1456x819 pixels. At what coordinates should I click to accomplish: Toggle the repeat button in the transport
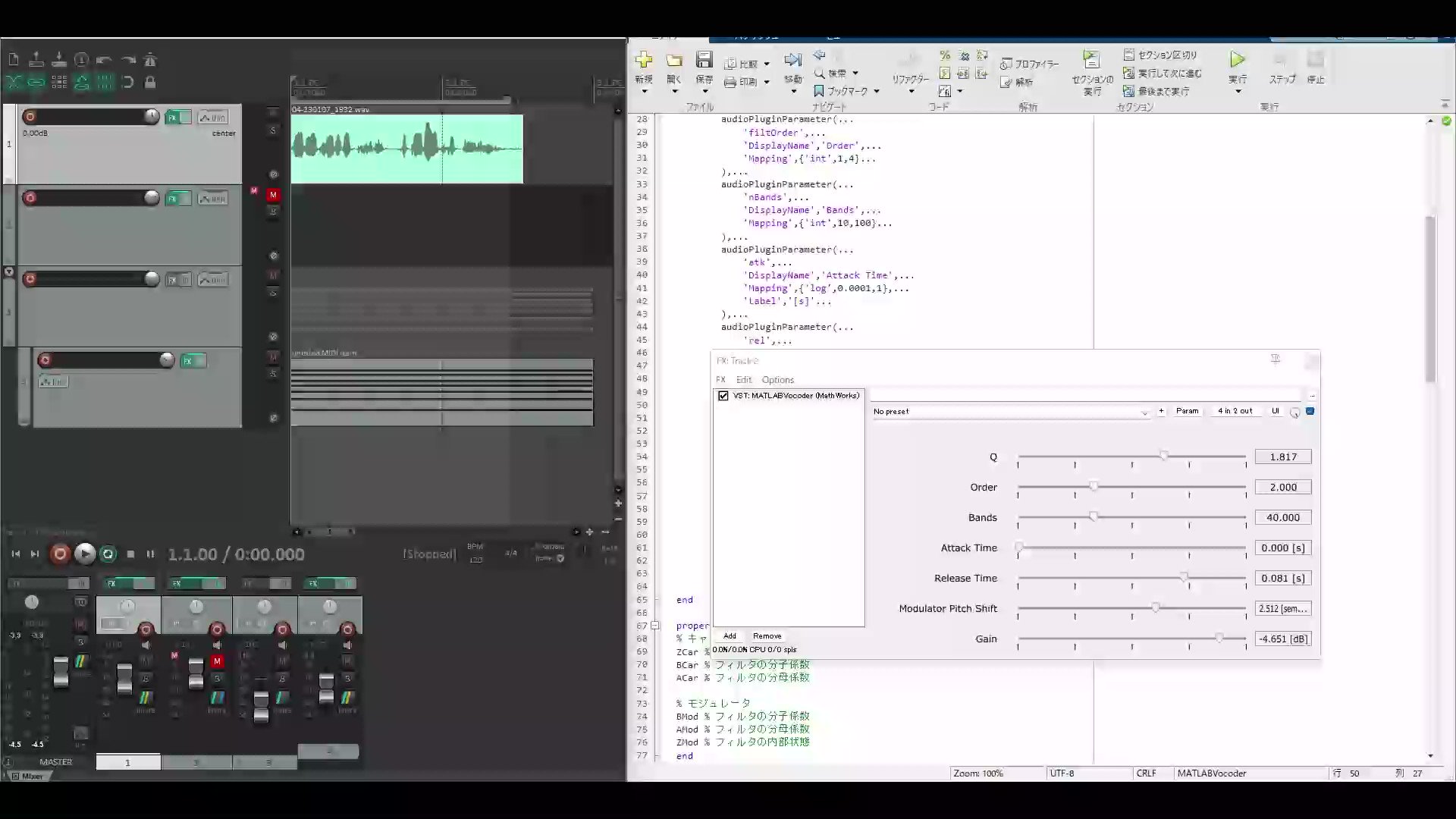point(108,554)
